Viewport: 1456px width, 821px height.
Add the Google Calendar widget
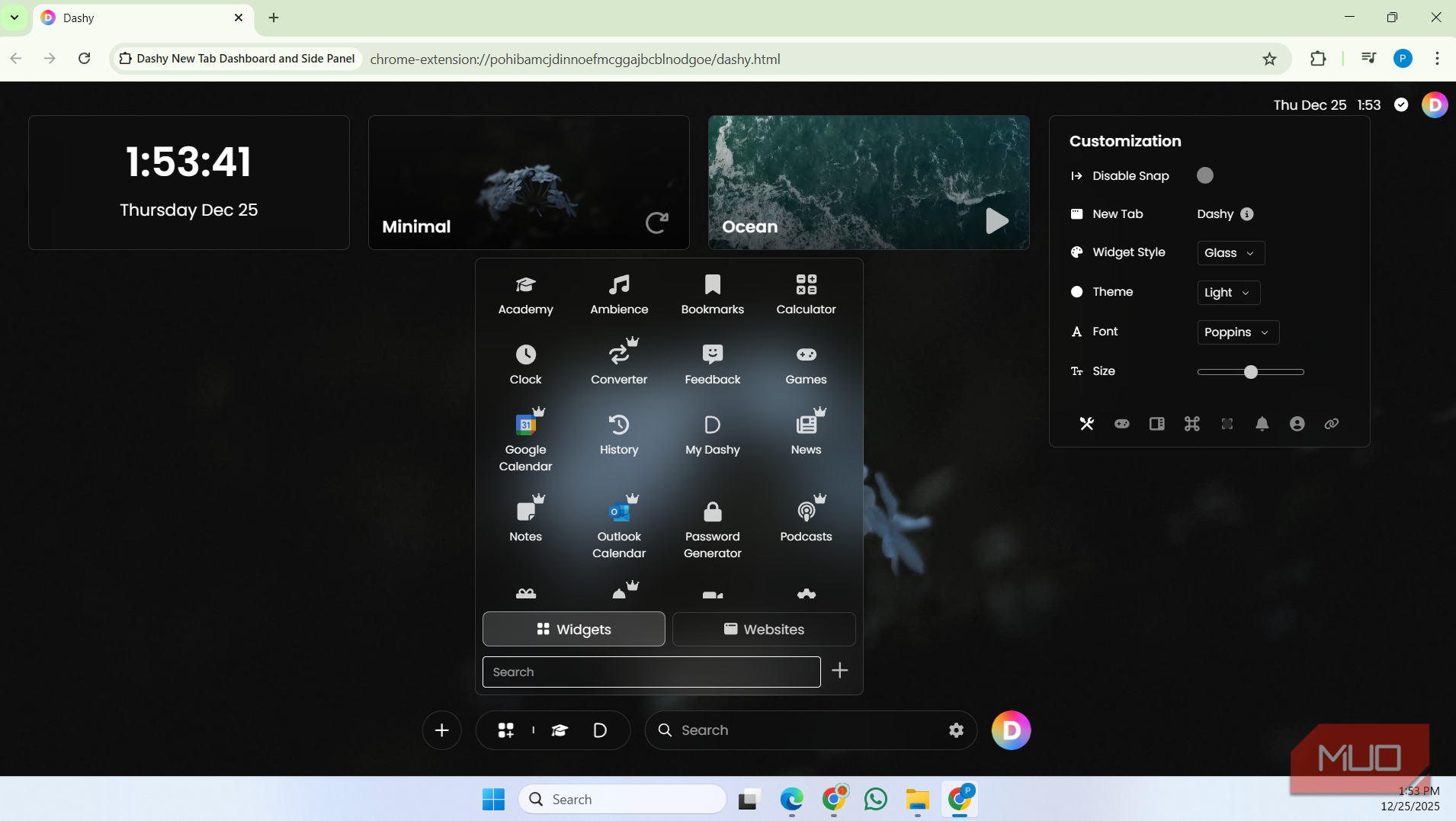[x=525, y=441]
